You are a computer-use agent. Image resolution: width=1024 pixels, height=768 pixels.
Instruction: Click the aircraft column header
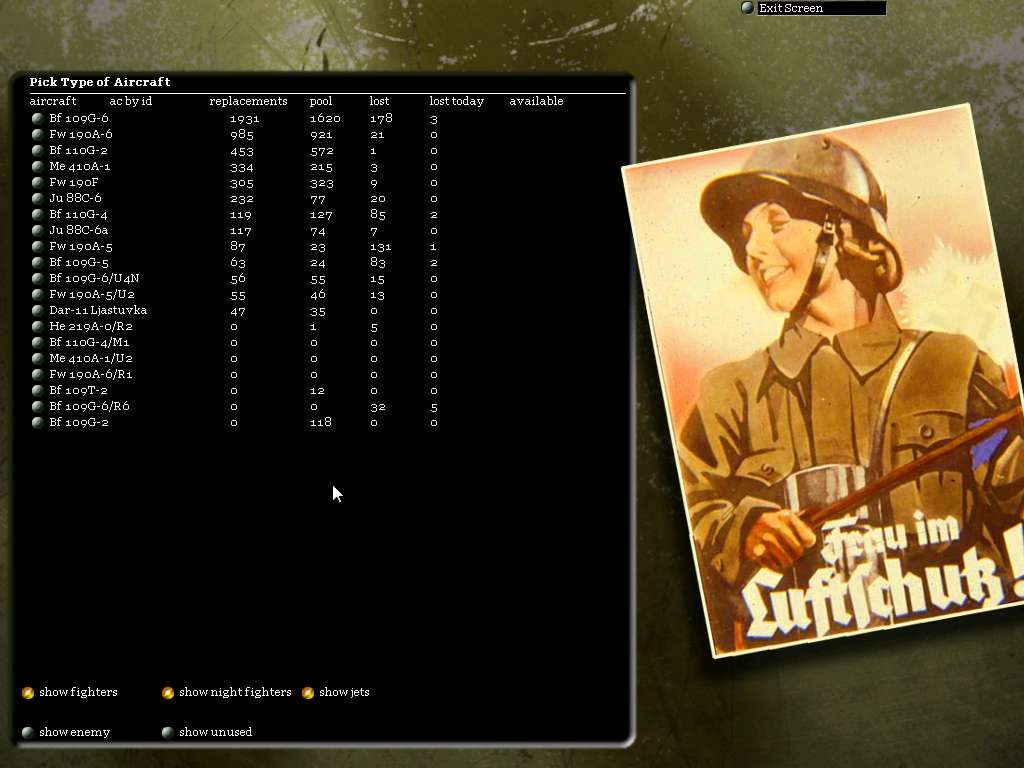click(53, 101)
